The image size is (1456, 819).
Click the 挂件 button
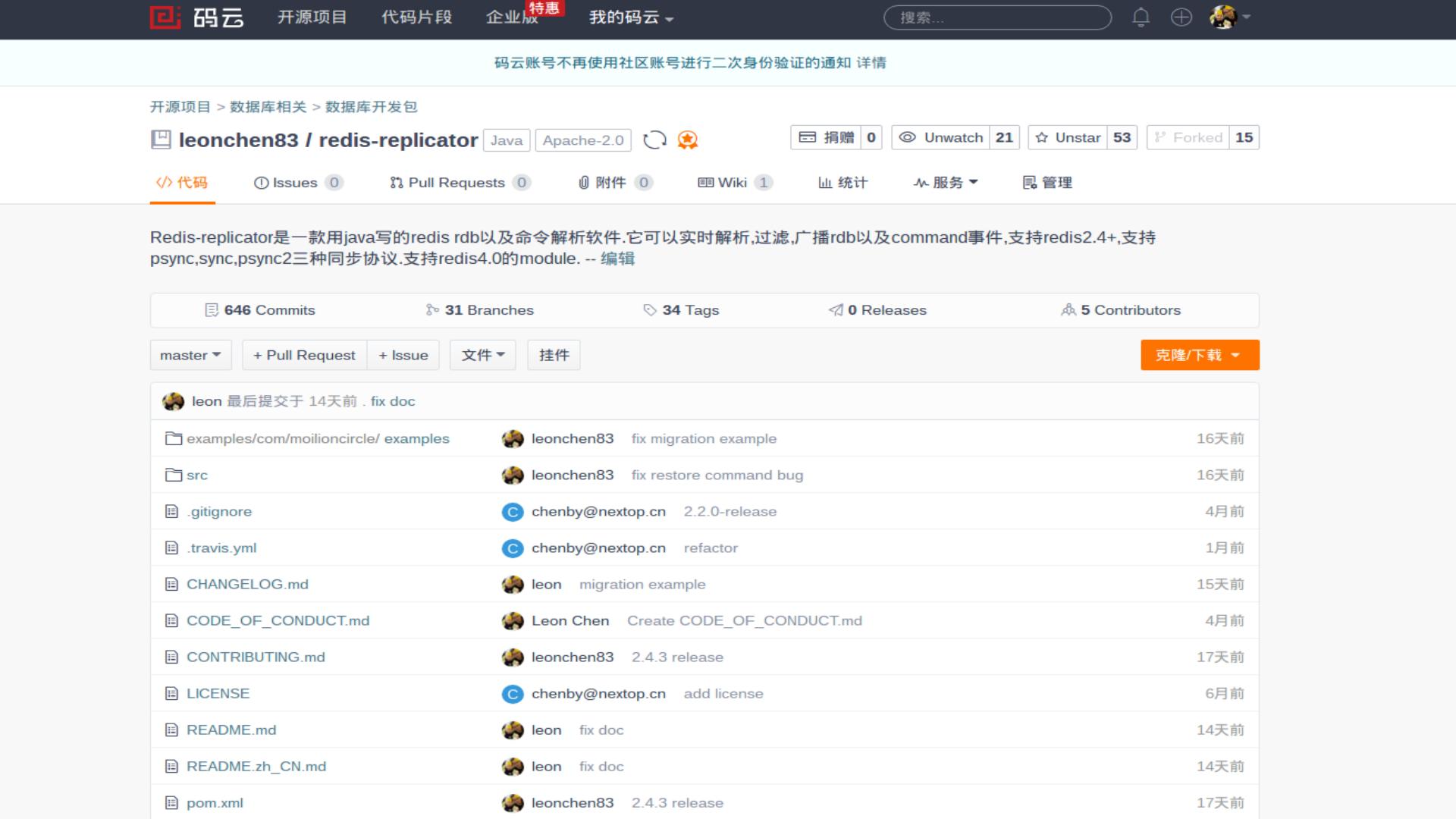554,355
